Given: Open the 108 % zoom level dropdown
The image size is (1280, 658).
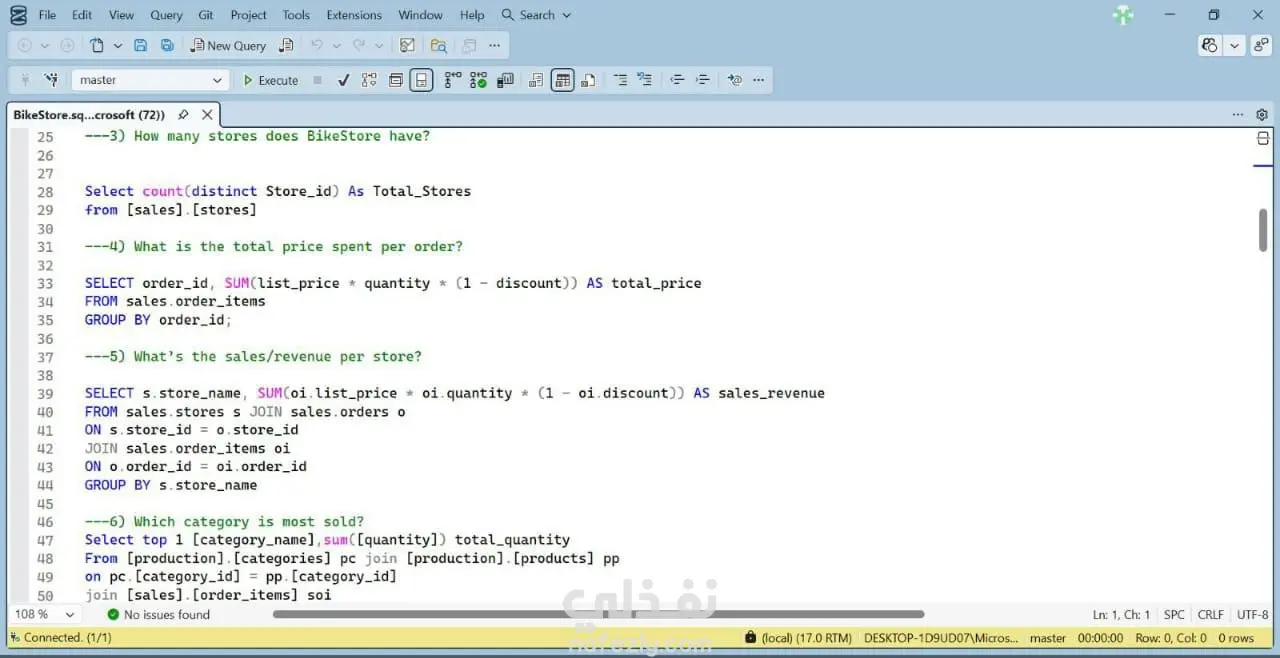Looking at the screenshot, I should 44,614.
